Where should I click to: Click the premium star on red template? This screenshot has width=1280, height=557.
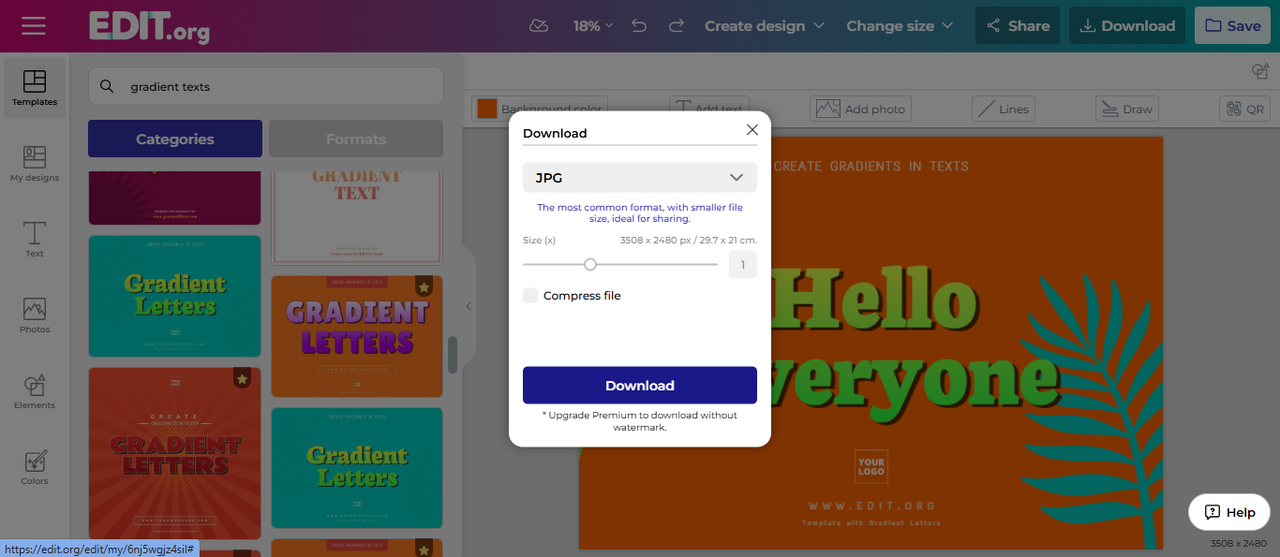[242, 378]
